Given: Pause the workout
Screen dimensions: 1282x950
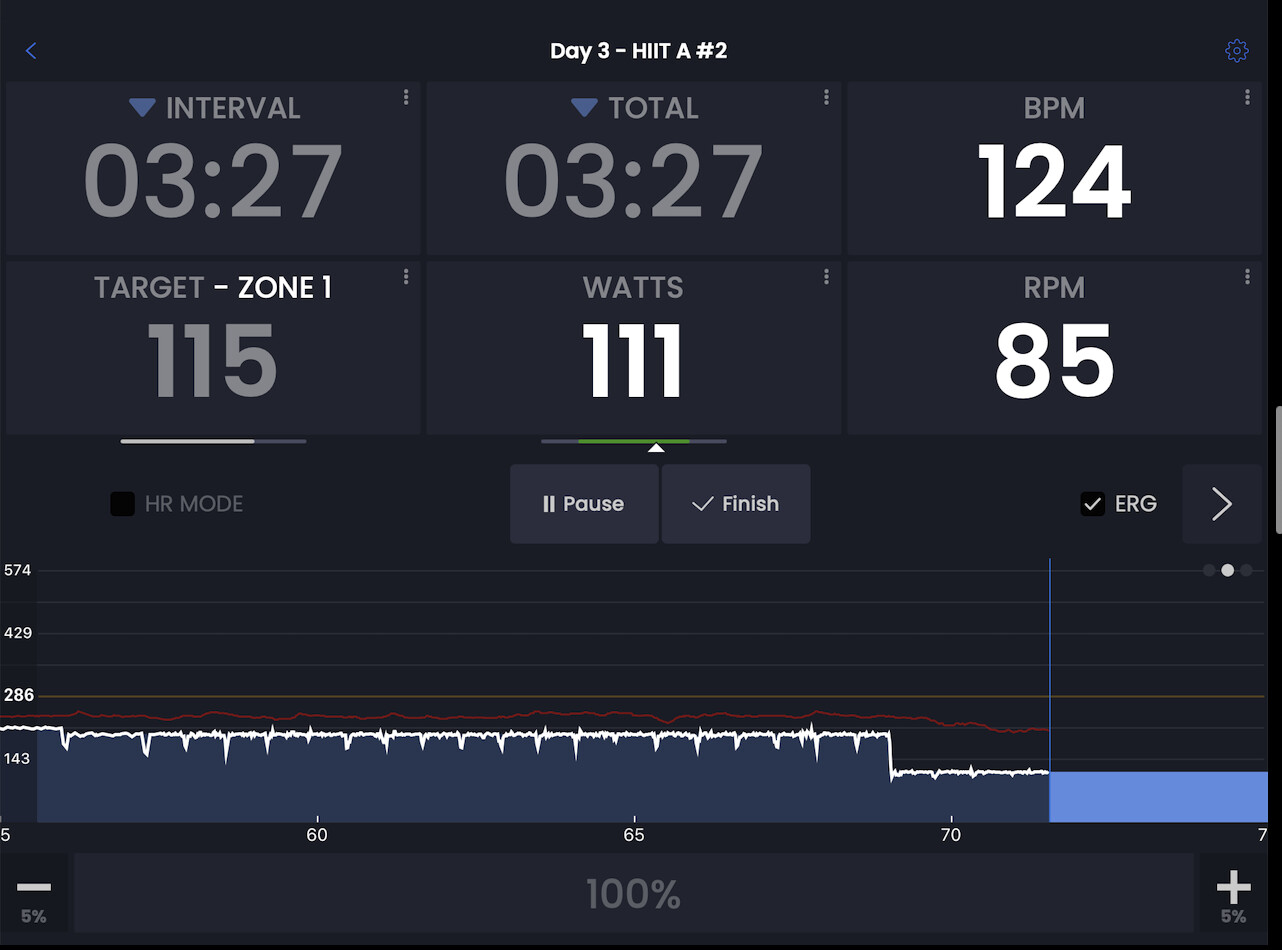Looking at the screenshot, I should pyautogui.click(x=584, y=504).
